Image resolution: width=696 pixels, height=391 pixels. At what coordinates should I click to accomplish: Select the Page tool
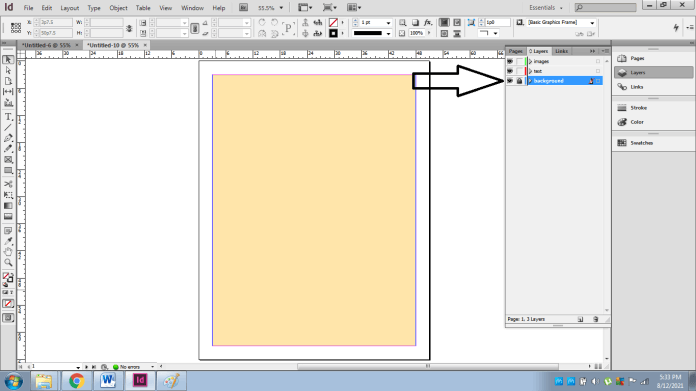[8, 82]
